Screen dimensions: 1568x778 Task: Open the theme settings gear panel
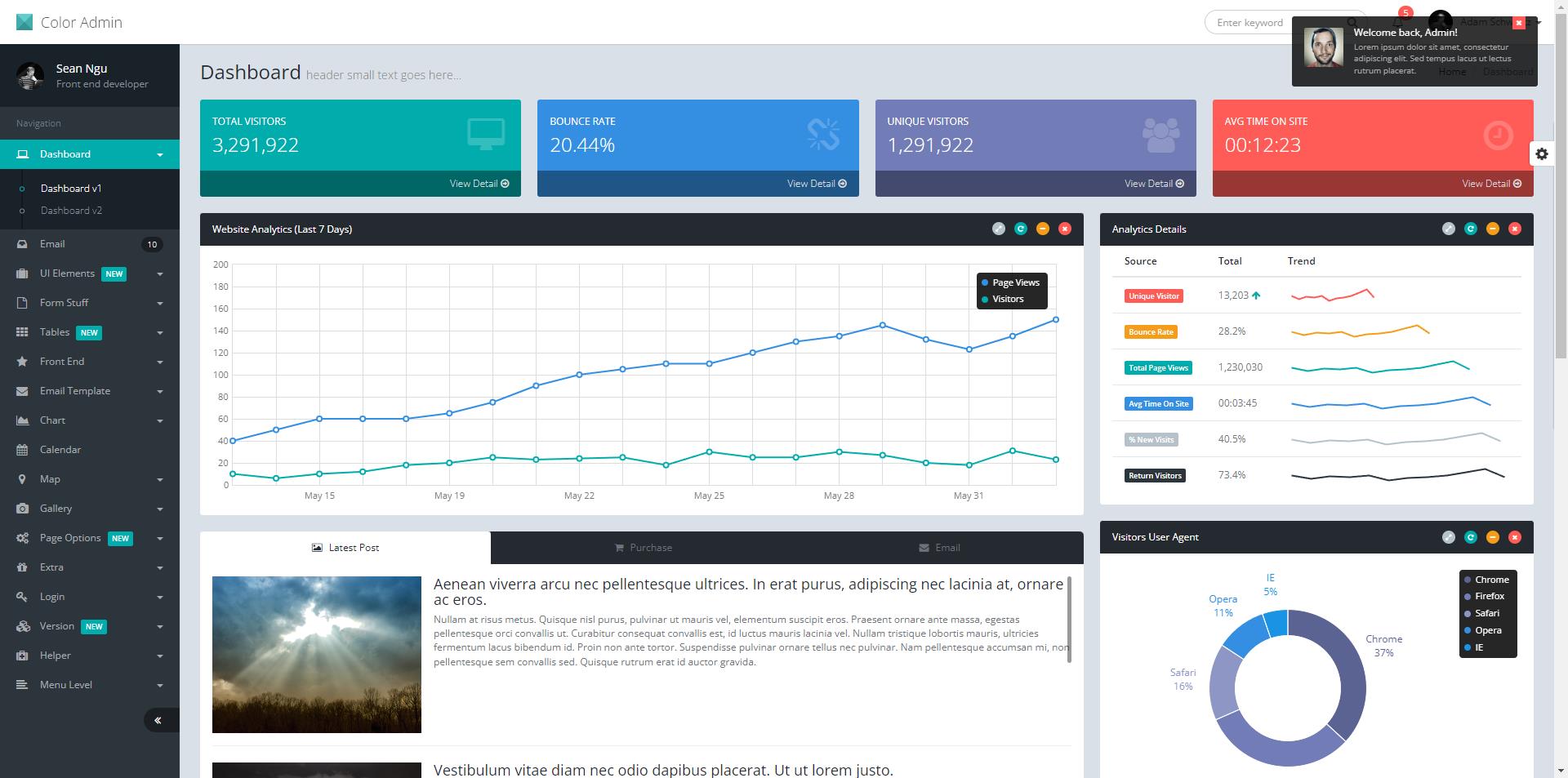1541,153
